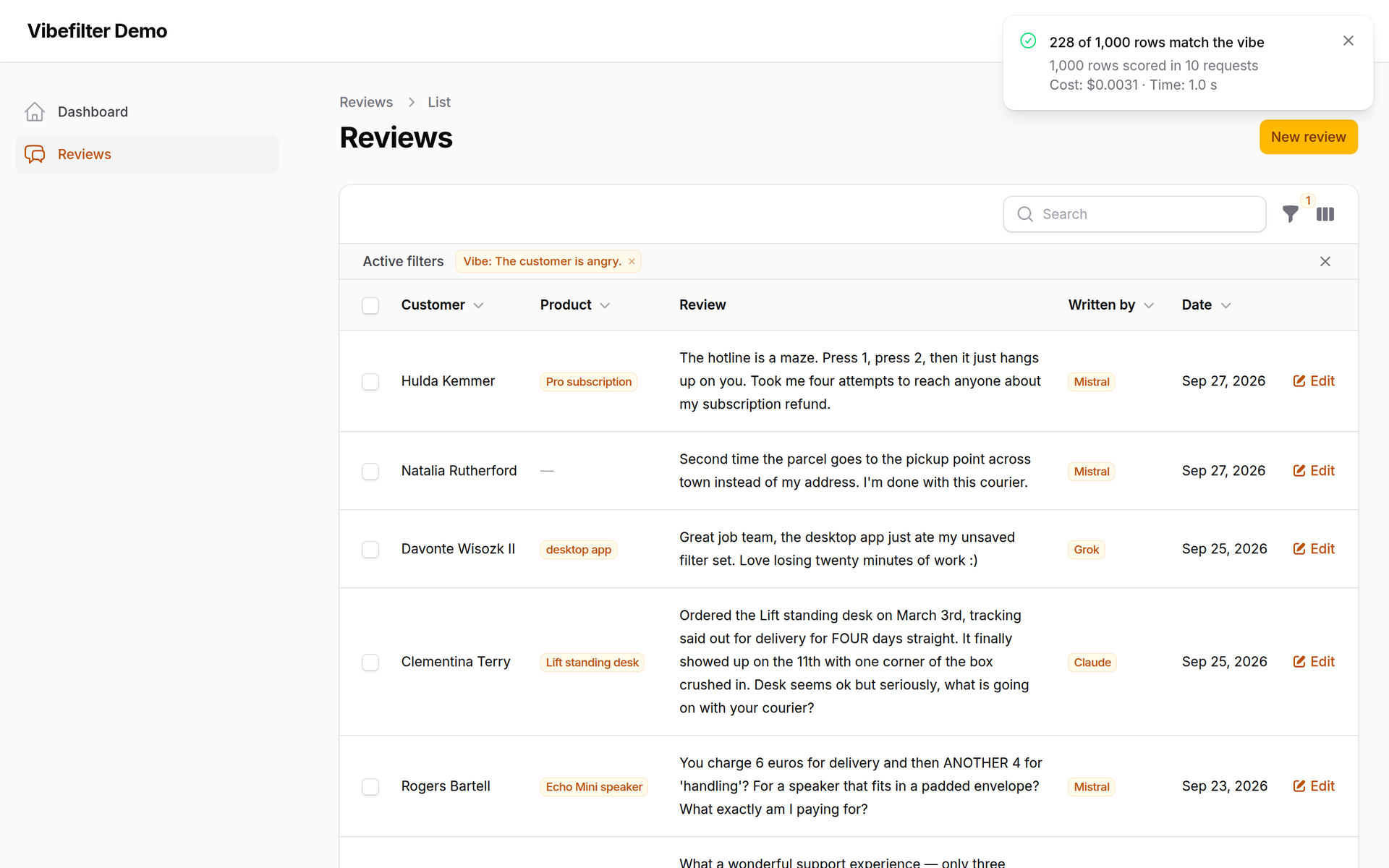Edit Hulda Kemmer's review
1389x868 pixels.
point(1314,381)
